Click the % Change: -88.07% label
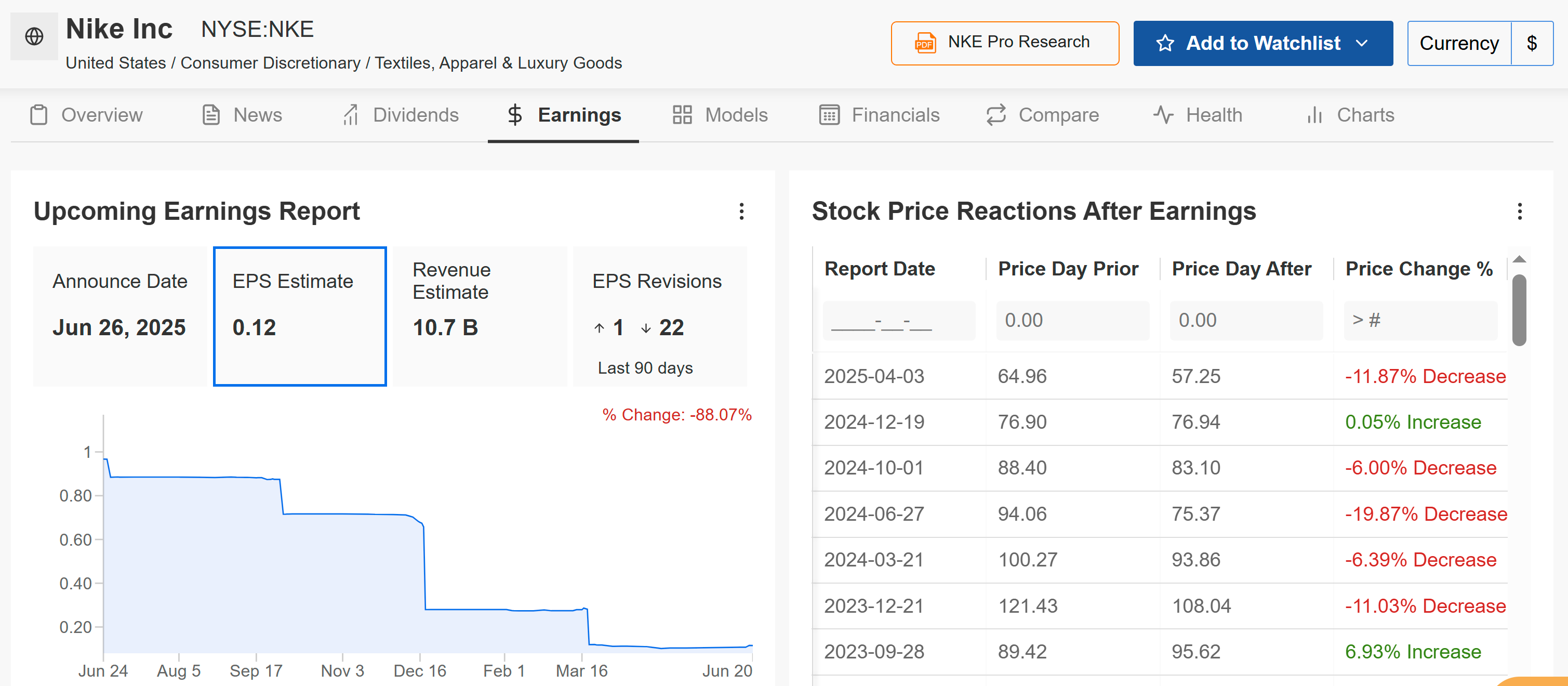1568x686 pixels. pos(677,415)
